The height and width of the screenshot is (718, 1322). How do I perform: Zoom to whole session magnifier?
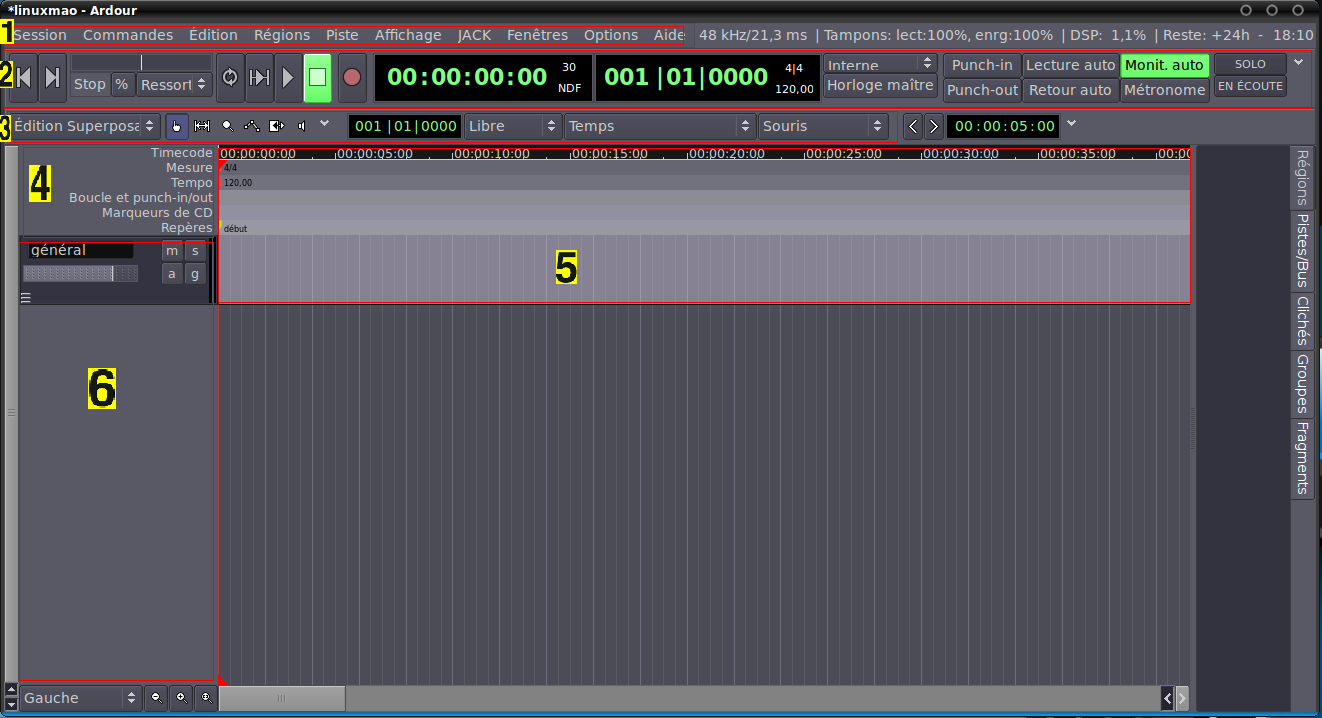tap(206, 697)
